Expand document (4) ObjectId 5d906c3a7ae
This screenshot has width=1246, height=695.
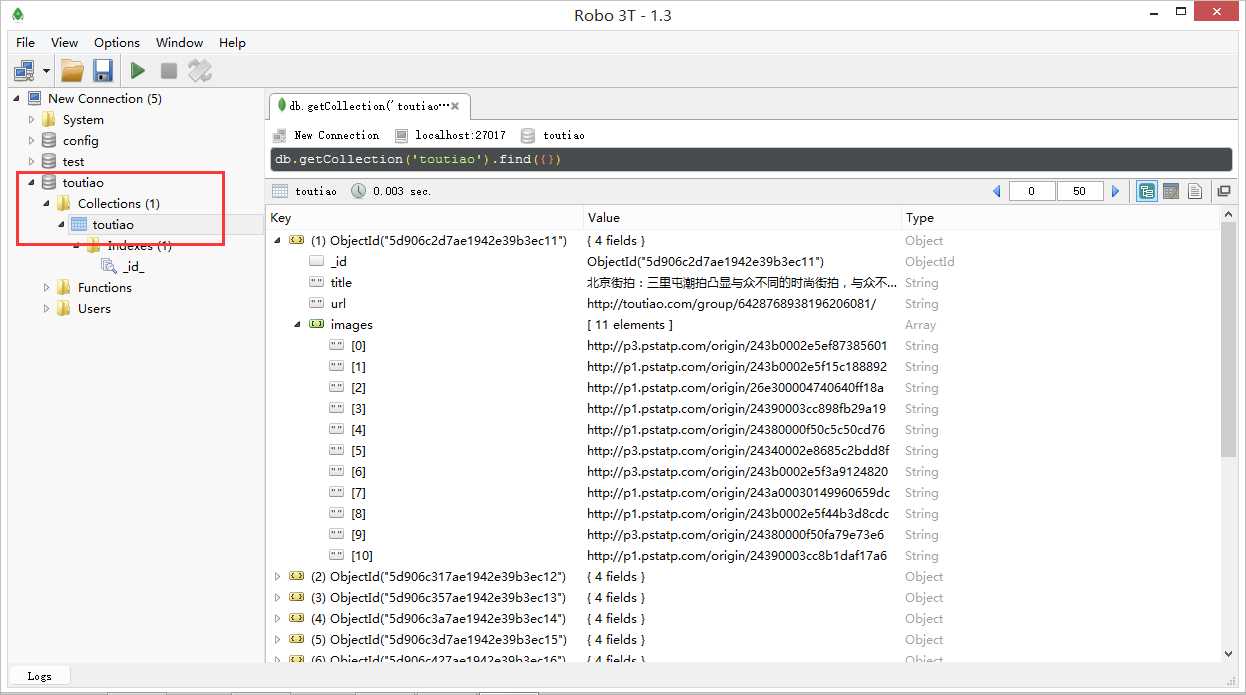click(278, 618)
